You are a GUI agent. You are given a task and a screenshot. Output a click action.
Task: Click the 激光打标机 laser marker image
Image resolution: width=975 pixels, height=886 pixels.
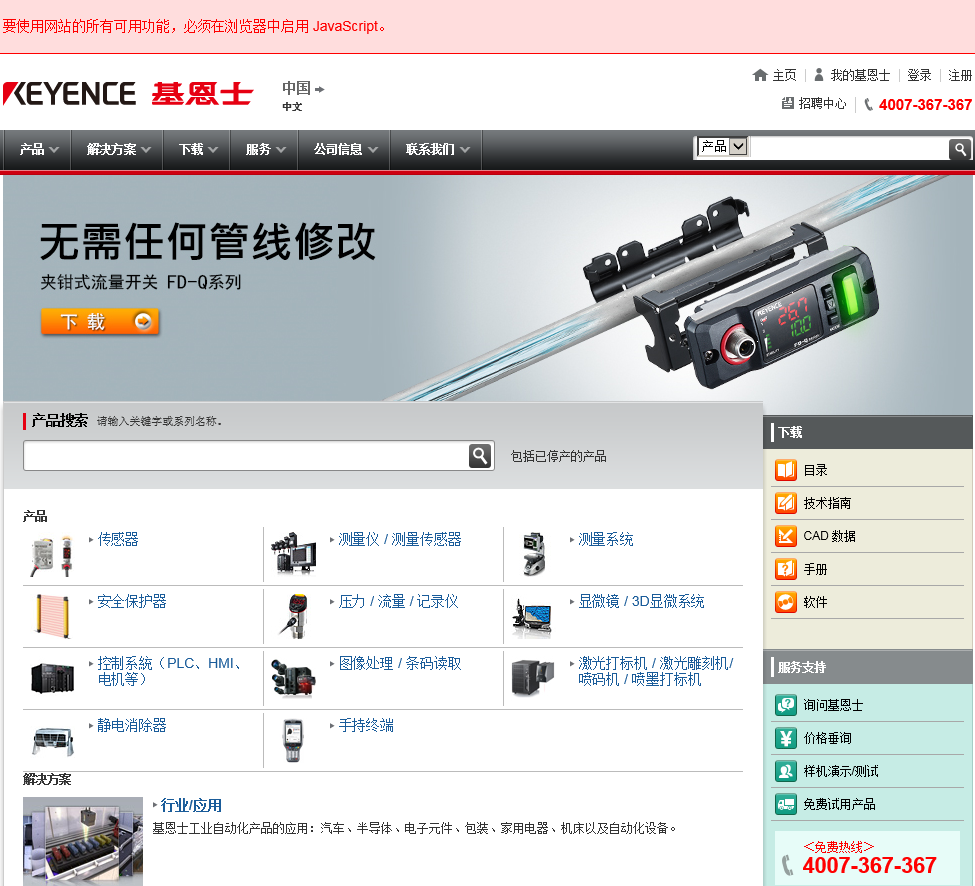(x=532, y=678)
